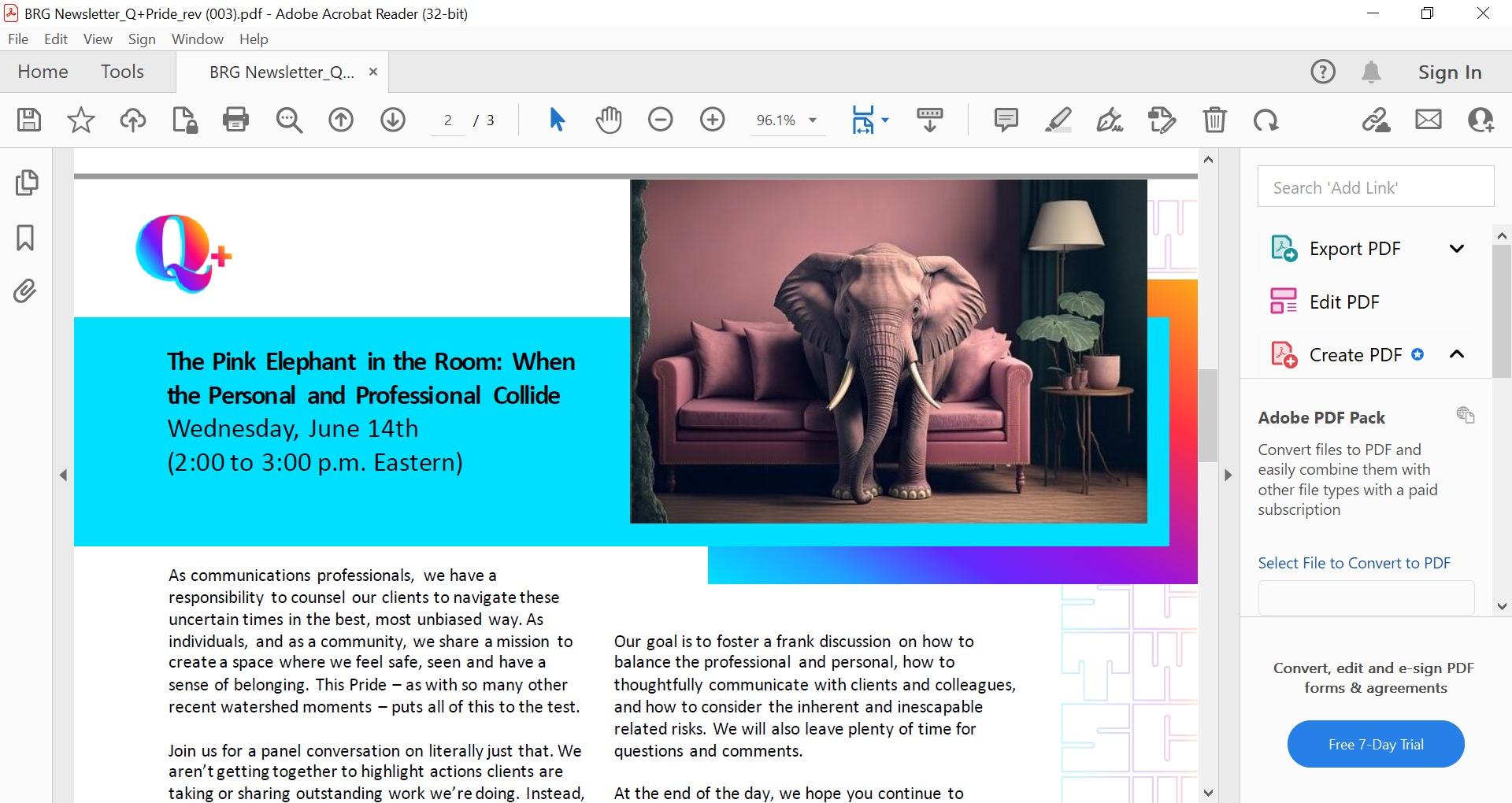The image size is (1512, 803).
Task: Copy Adobe PDF Pack icon in the panel
Action: click(1465, 415)
